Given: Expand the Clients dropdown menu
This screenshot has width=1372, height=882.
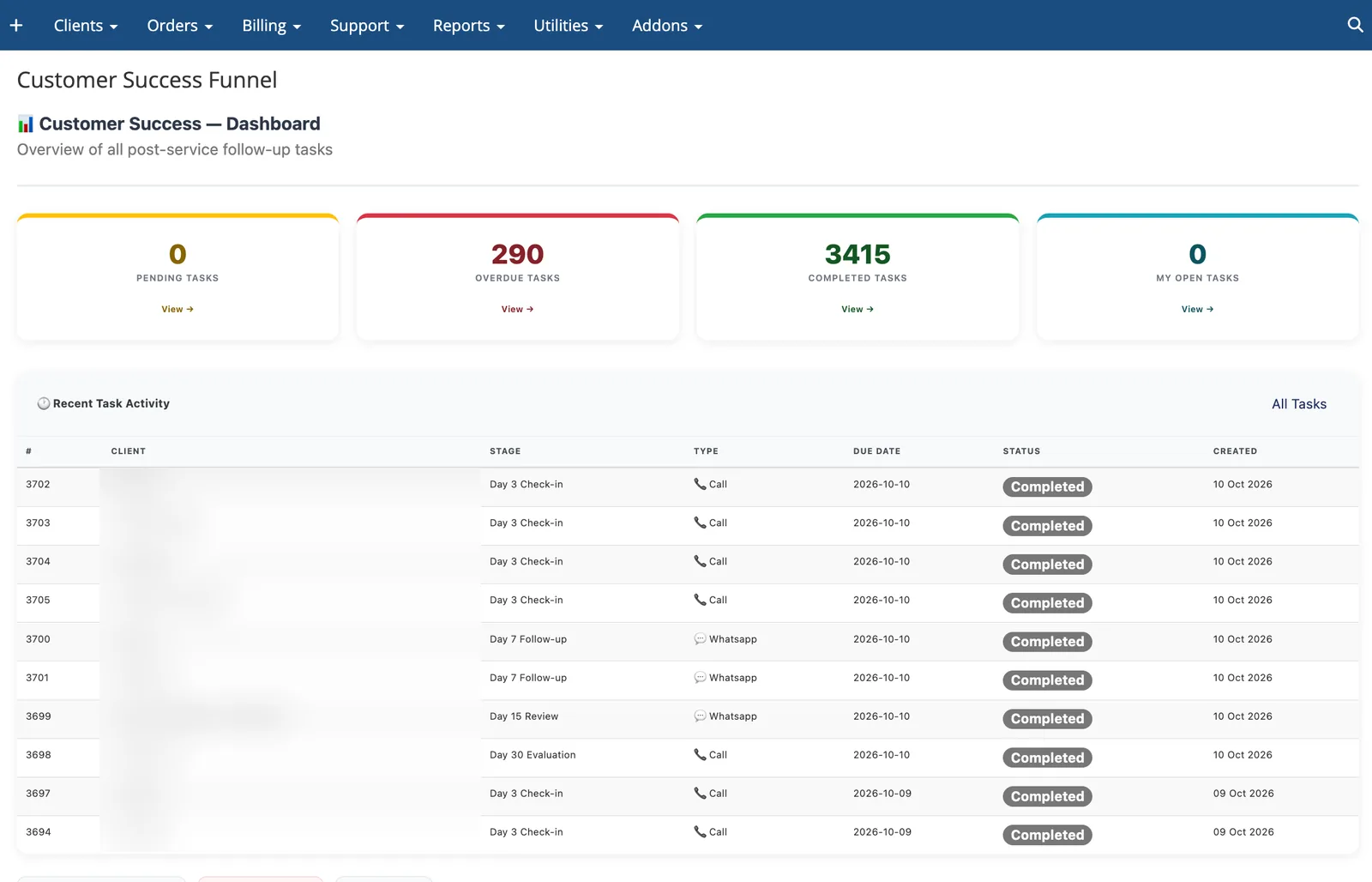Looking at the screenshot, I should click(x=86, y=26).
